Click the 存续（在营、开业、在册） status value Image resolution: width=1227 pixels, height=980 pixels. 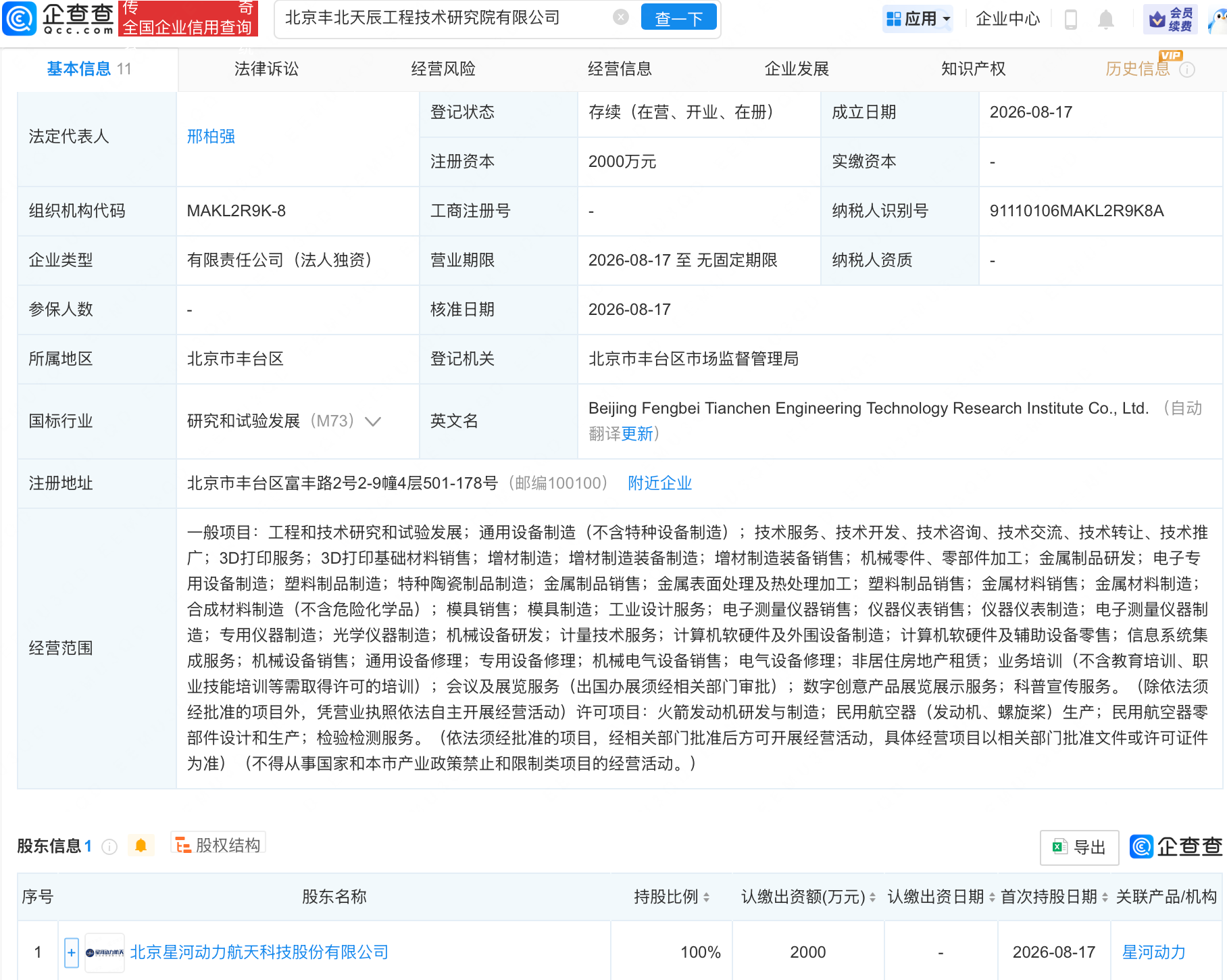click(681, 112)
